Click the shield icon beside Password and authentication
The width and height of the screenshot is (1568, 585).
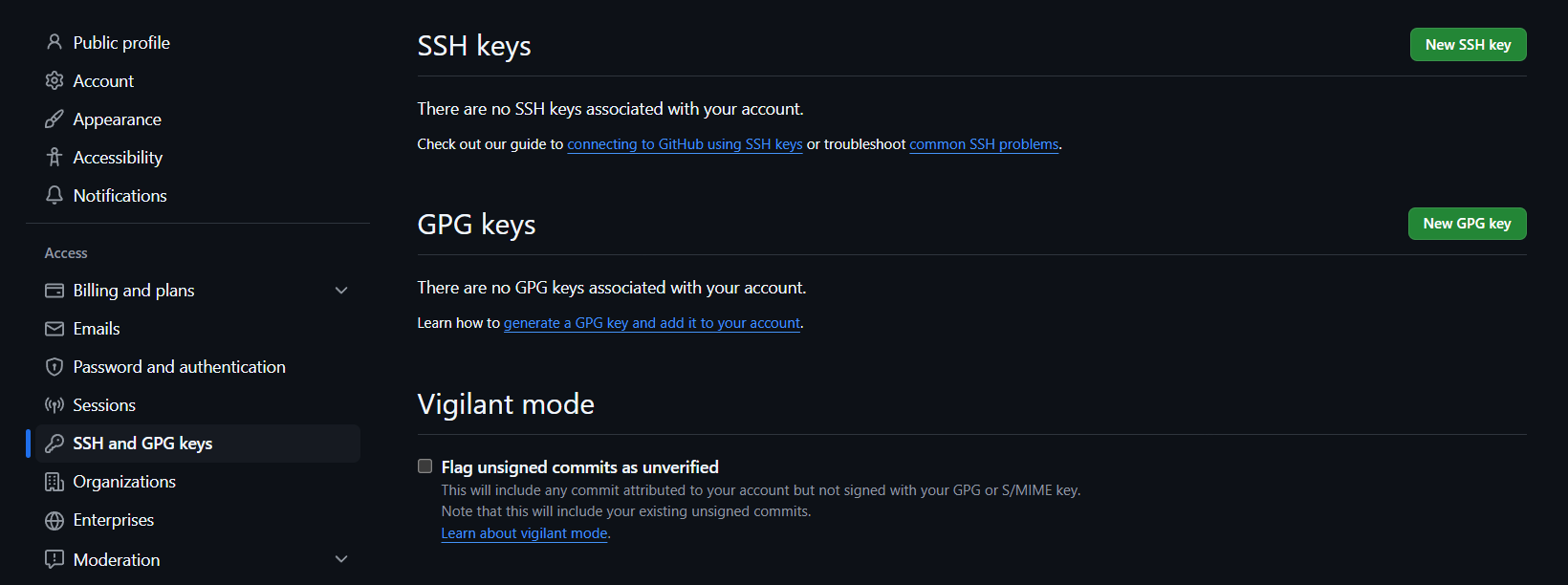pos(54,366)
